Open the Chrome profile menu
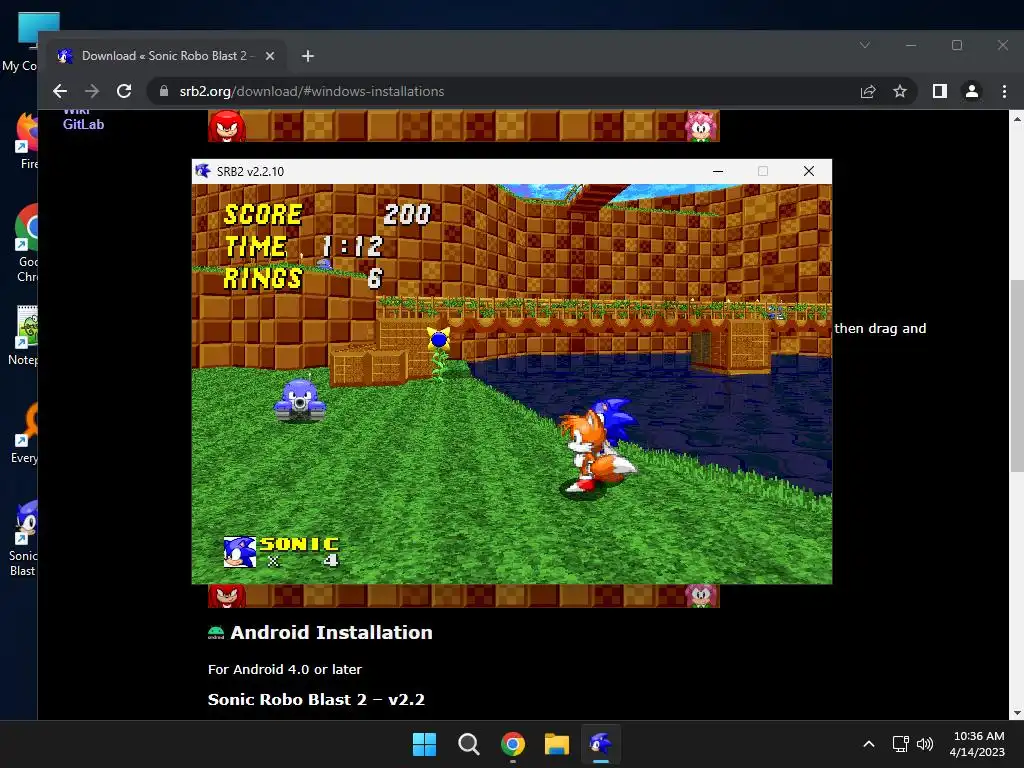1024x768 pixels. coord(972,91)
